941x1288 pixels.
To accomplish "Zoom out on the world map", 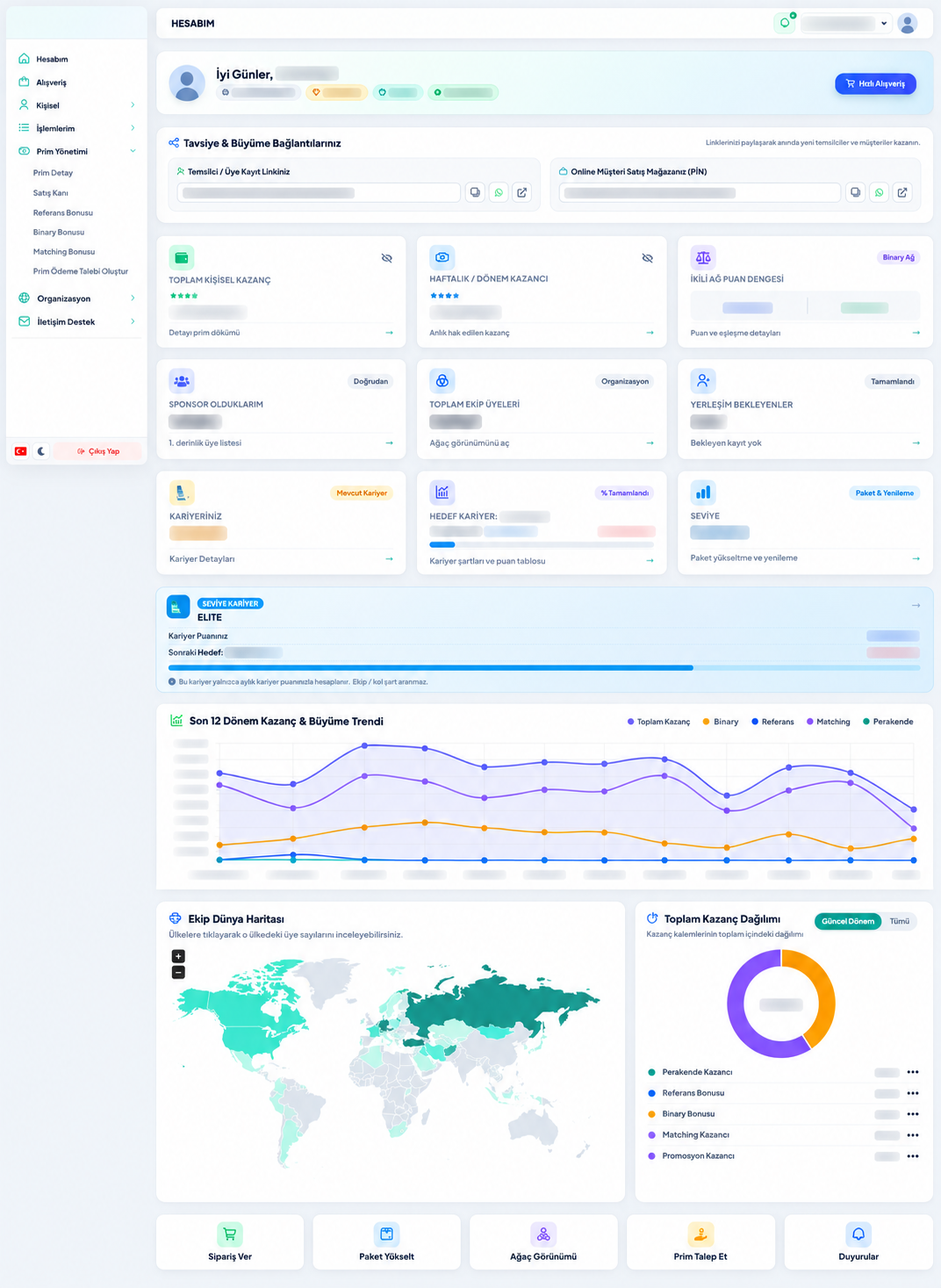I will 178,972.
